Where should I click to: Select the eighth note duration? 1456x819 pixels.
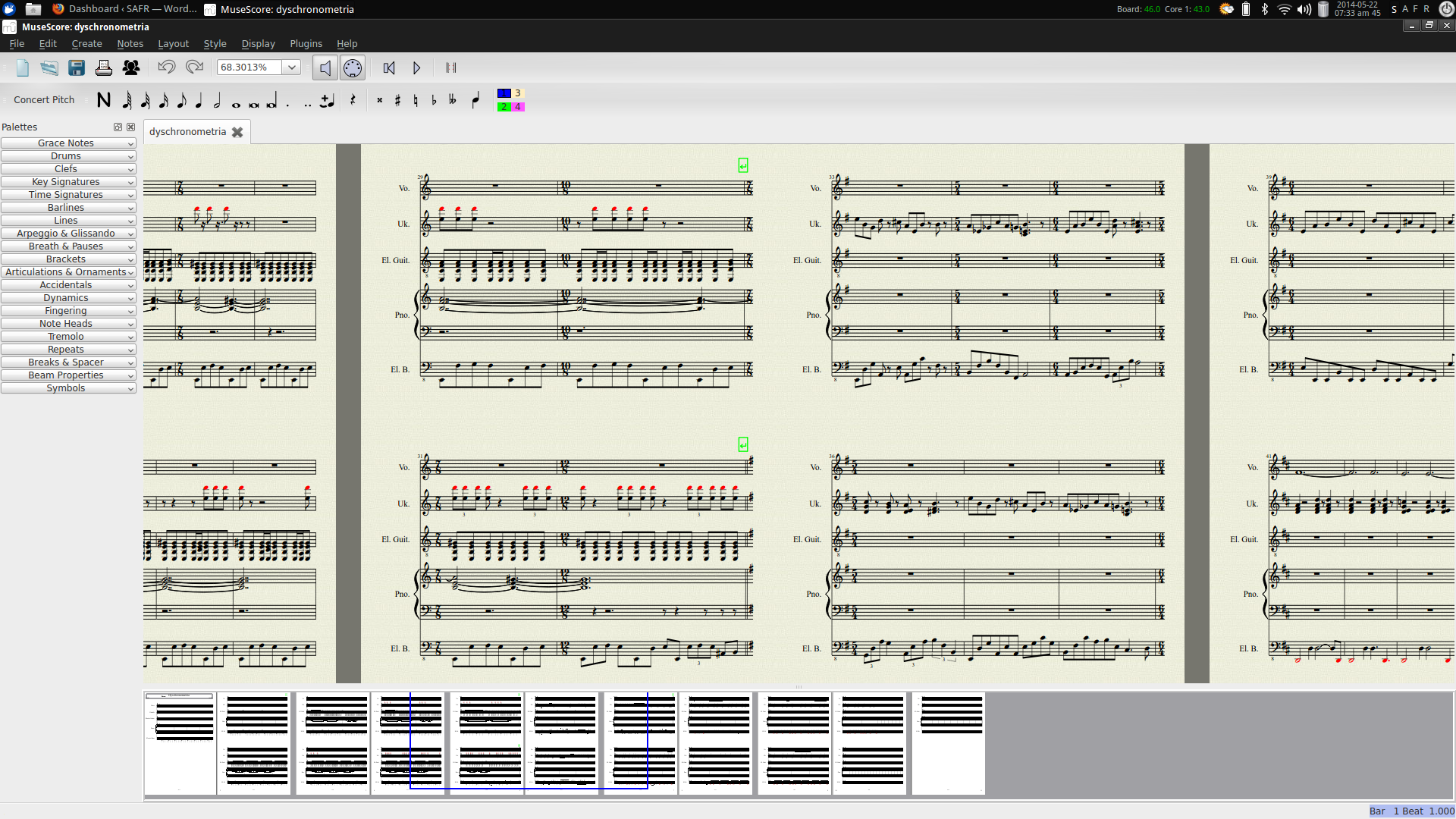(181, 100)
